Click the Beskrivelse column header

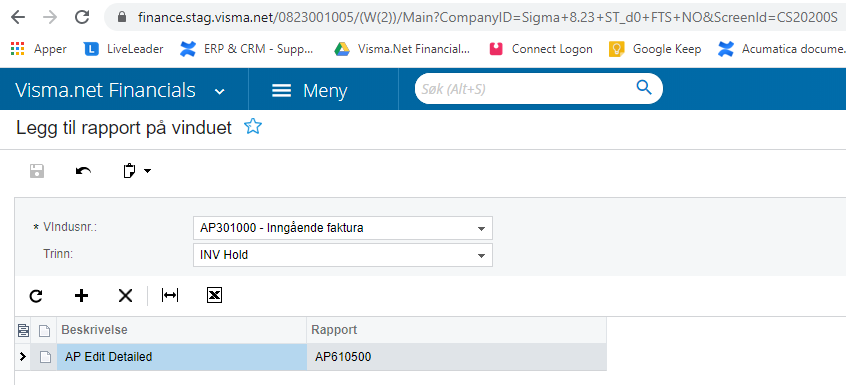click(182, 330)
